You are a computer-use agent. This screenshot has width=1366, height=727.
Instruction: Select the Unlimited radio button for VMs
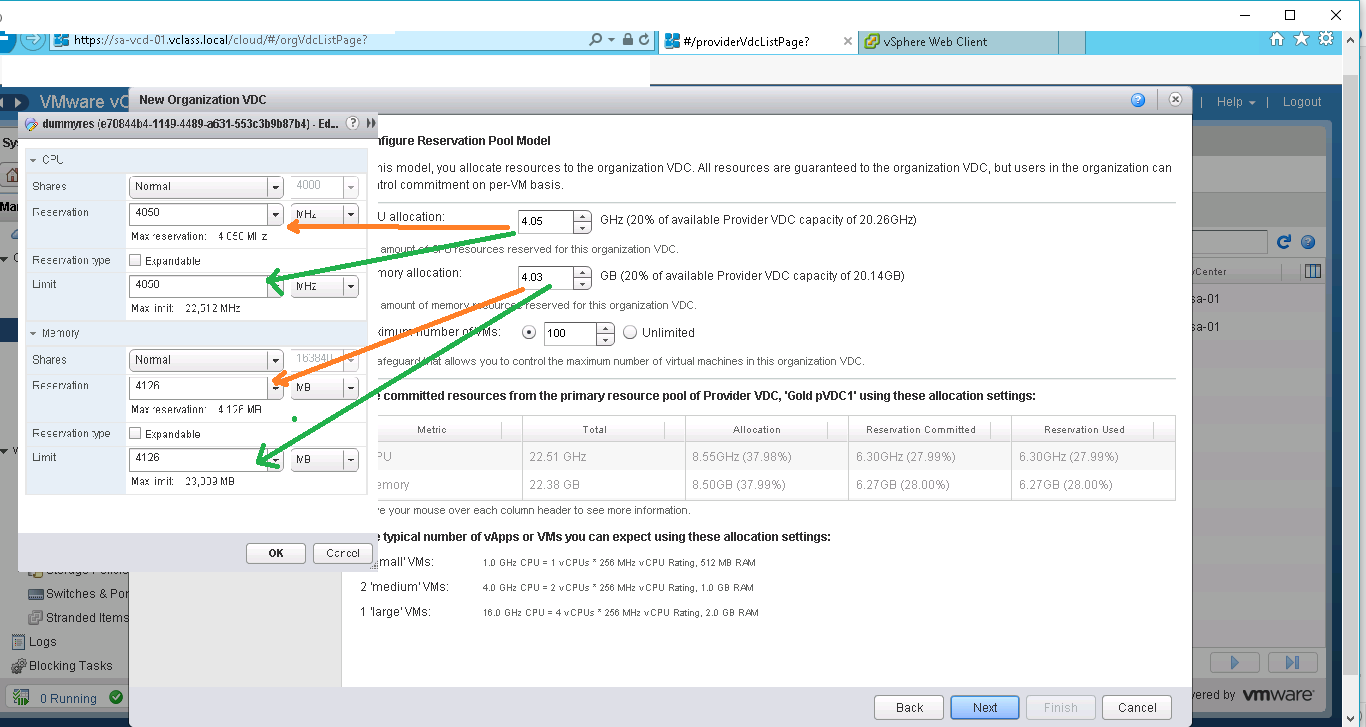point(631,332)
